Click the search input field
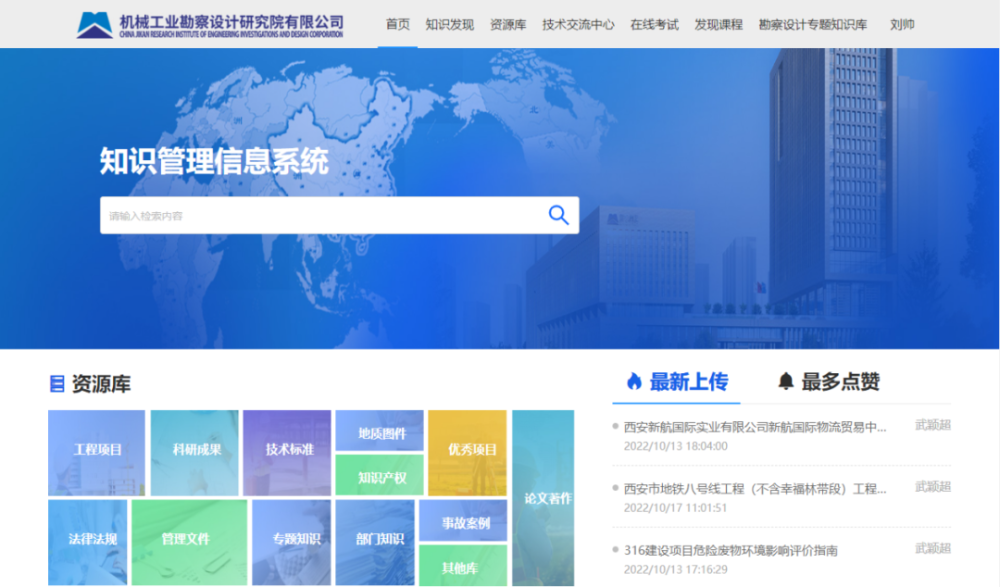Image resolution: width=1000 pixels, height=587 pixels. pos(320,215)
